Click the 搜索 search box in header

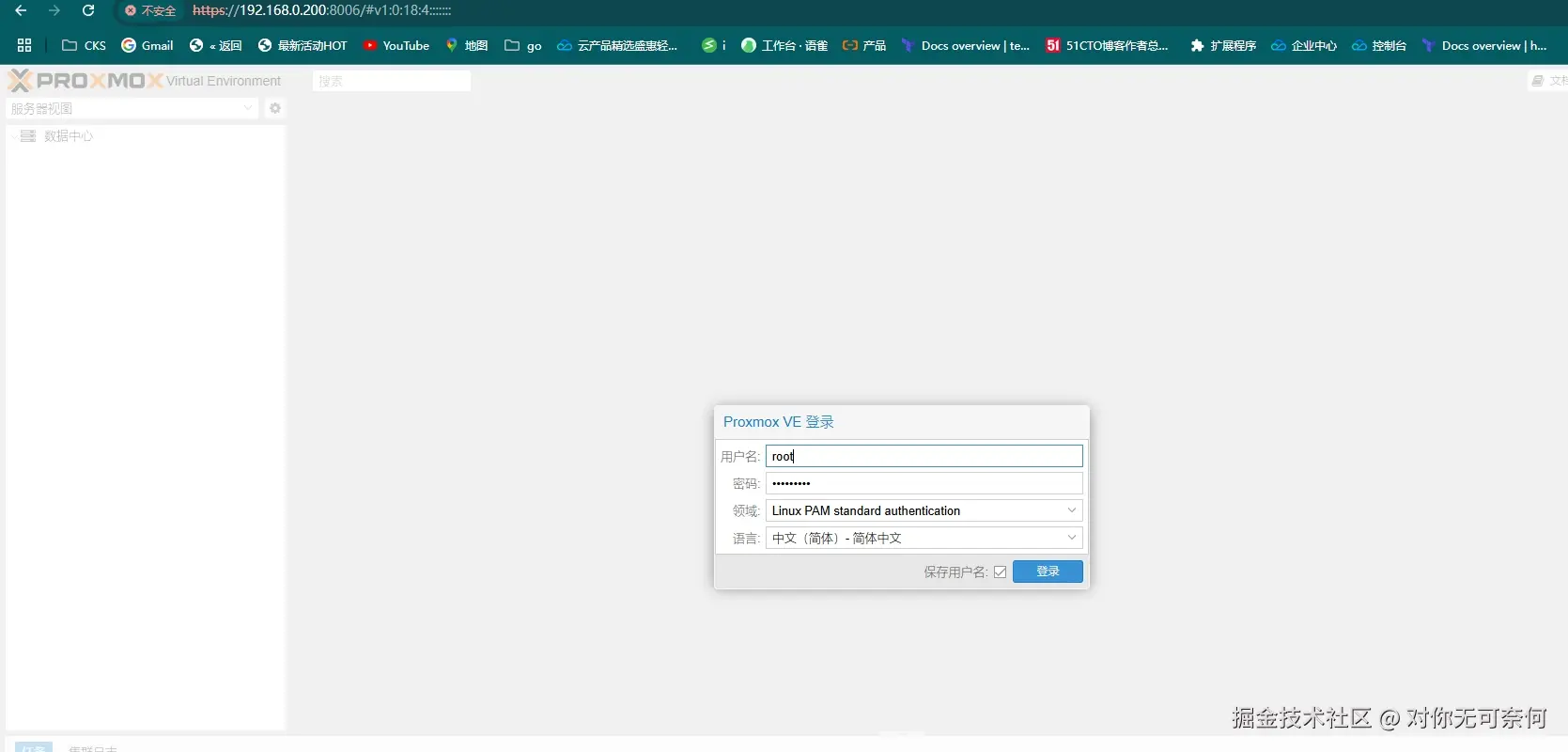click(392, 81)
